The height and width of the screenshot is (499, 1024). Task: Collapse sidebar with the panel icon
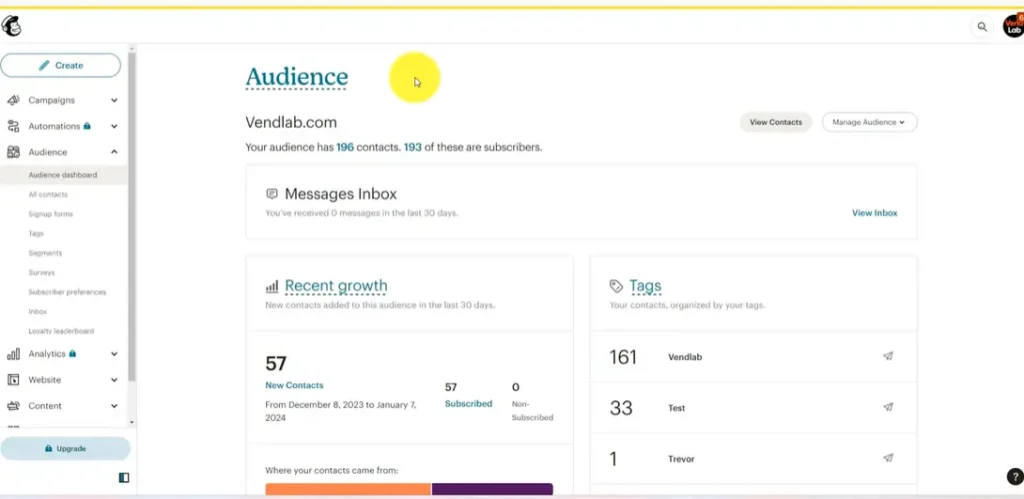[x=124, y=478]
